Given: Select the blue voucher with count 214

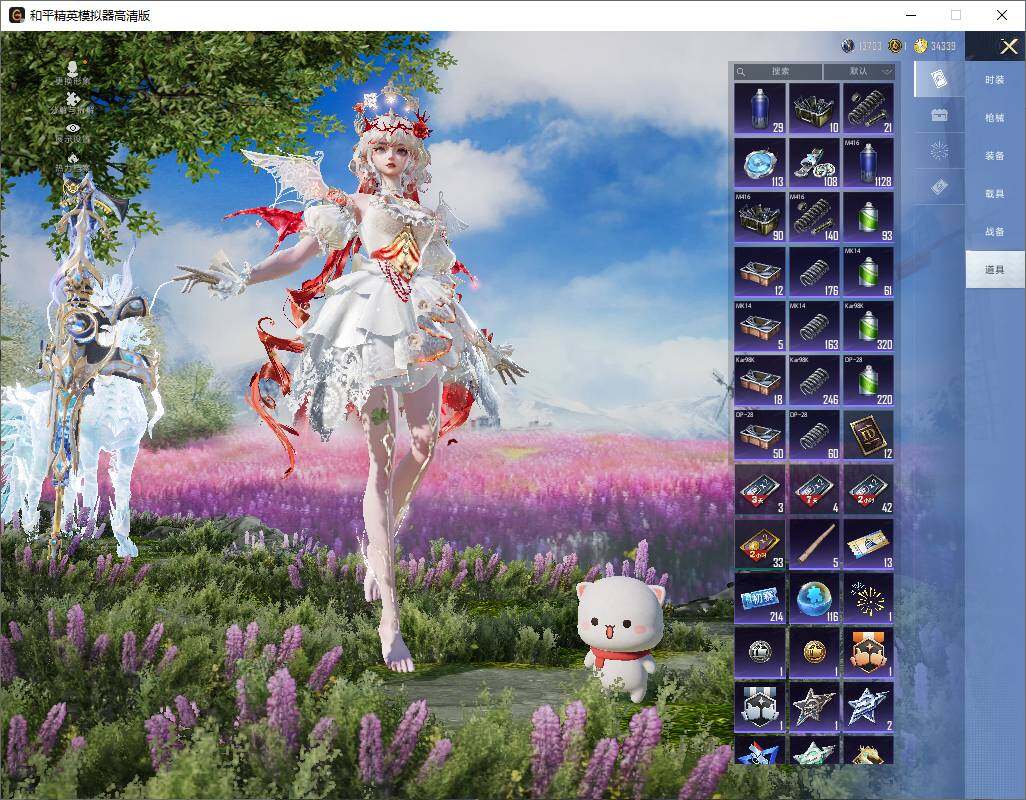Looking at the screenshot, I should click(760, 599).
